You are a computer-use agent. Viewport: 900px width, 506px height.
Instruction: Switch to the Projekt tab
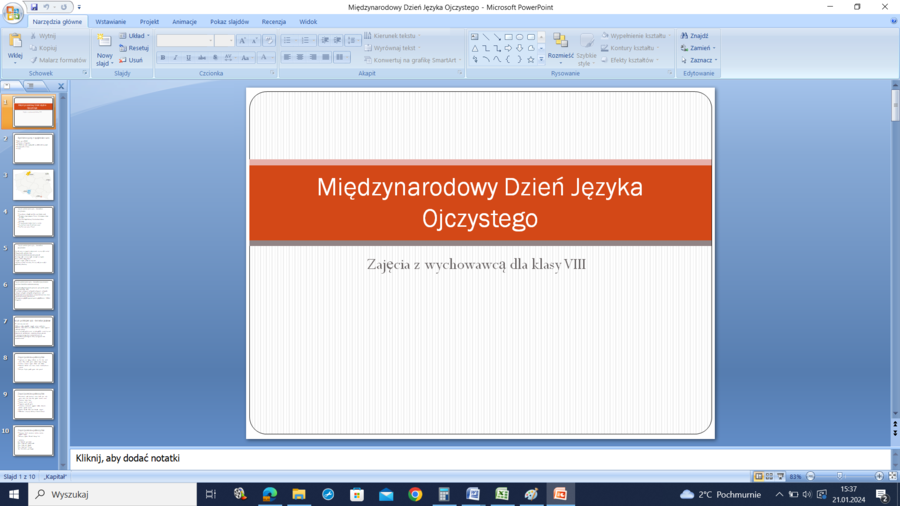tap(149, 22)
